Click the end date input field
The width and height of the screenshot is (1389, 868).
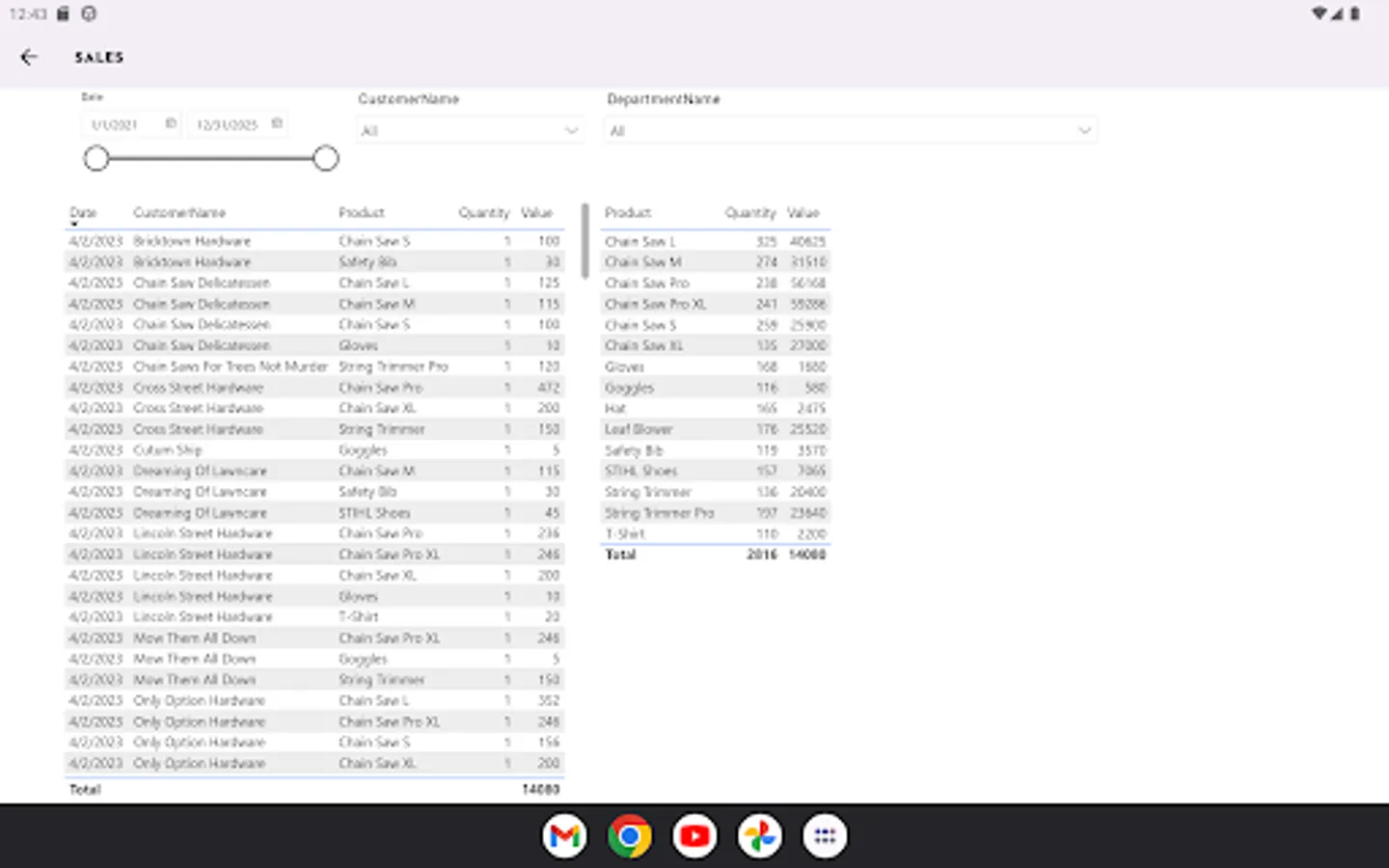[227, 124]
